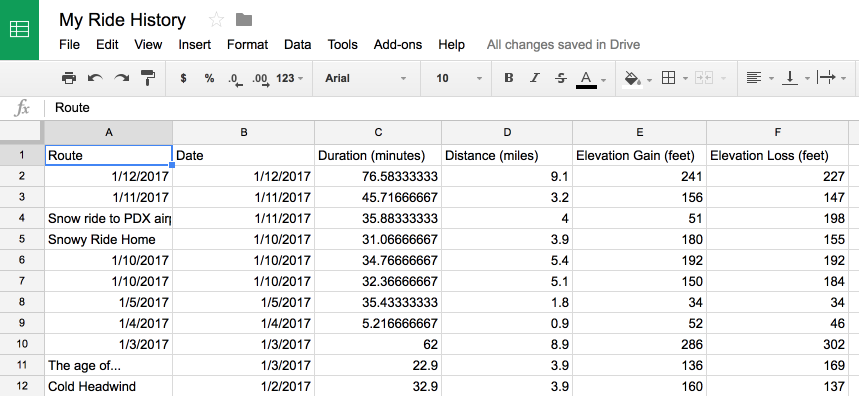Open the Format menu

pos(248,45)
